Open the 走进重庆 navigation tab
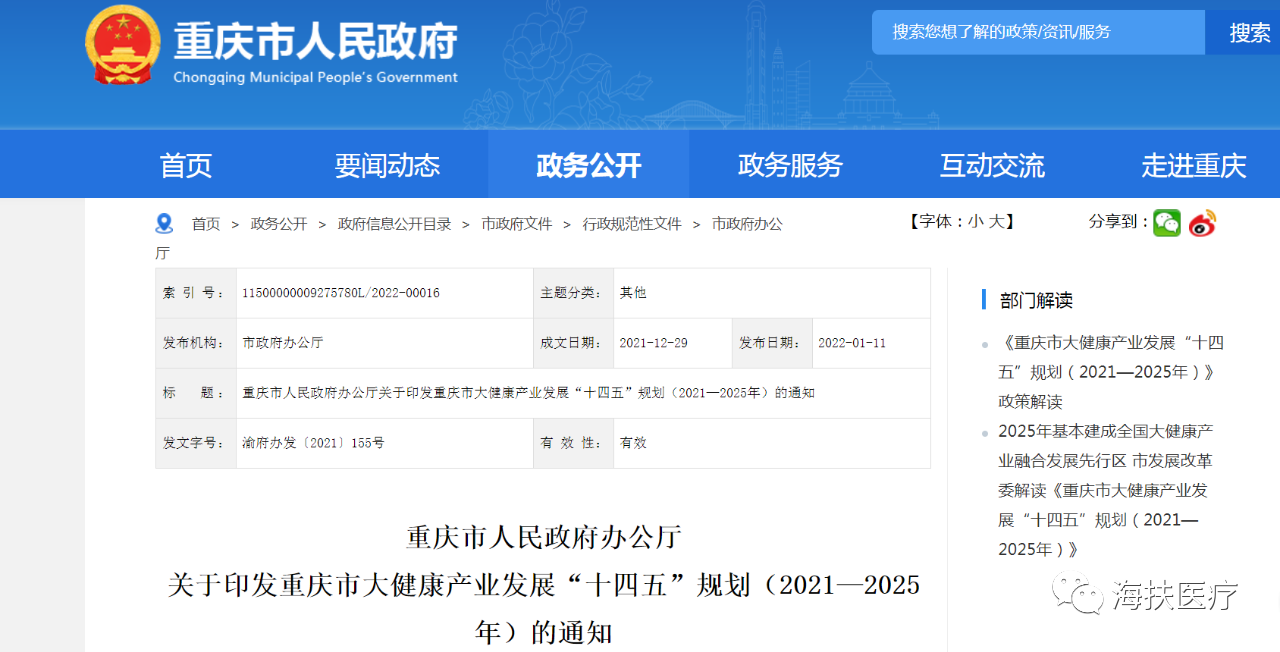The image size is (1280, 652). coord(1193,165)
